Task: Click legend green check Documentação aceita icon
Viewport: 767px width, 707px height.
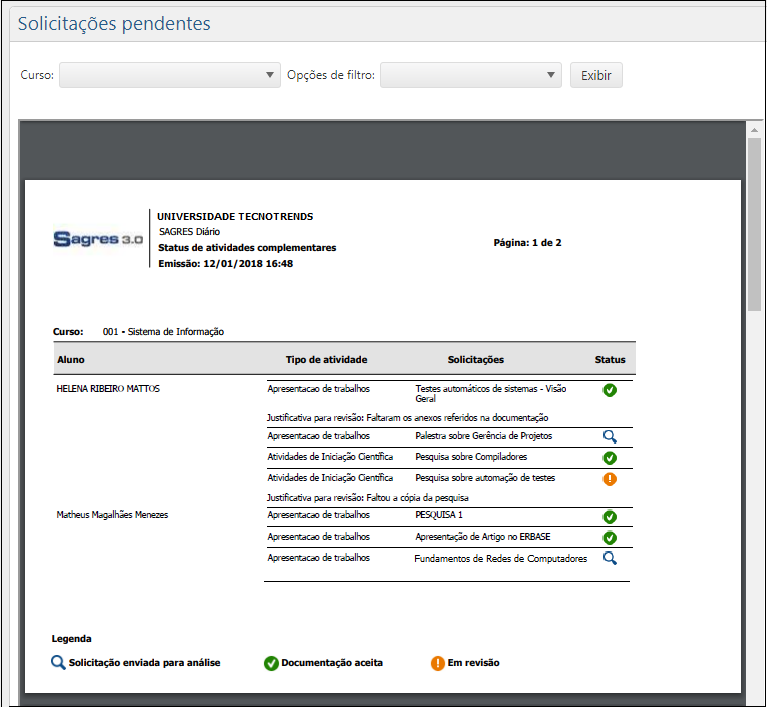Action: 271,663
